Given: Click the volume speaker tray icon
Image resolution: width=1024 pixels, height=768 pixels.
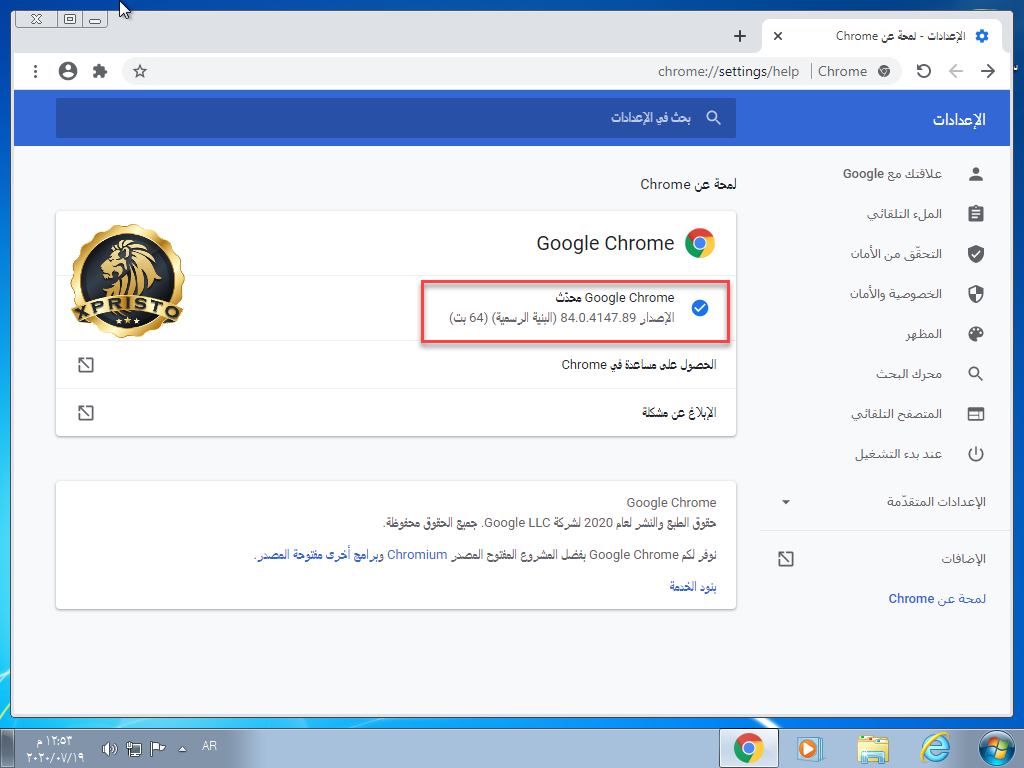Looking at the screenshot, I should click(x=110, y=749).
